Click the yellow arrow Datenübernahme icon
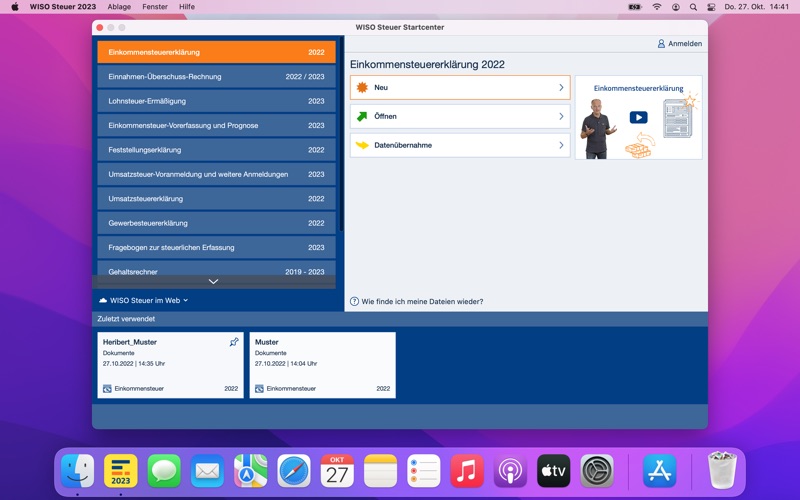 click(x=362, y=145)
